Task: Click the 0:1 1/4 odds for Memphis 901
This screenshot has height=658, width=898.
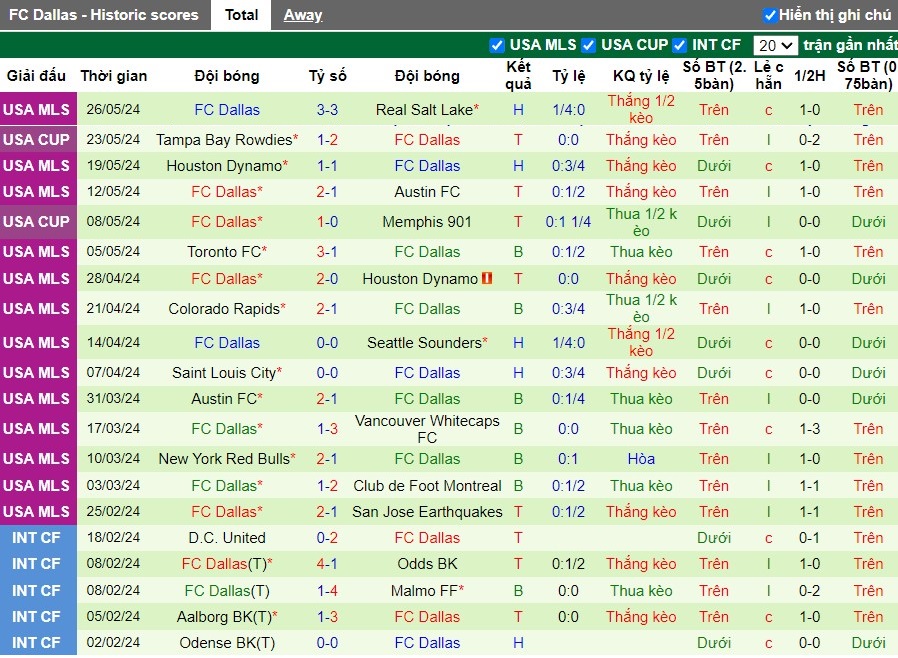Action: [568, 222]
